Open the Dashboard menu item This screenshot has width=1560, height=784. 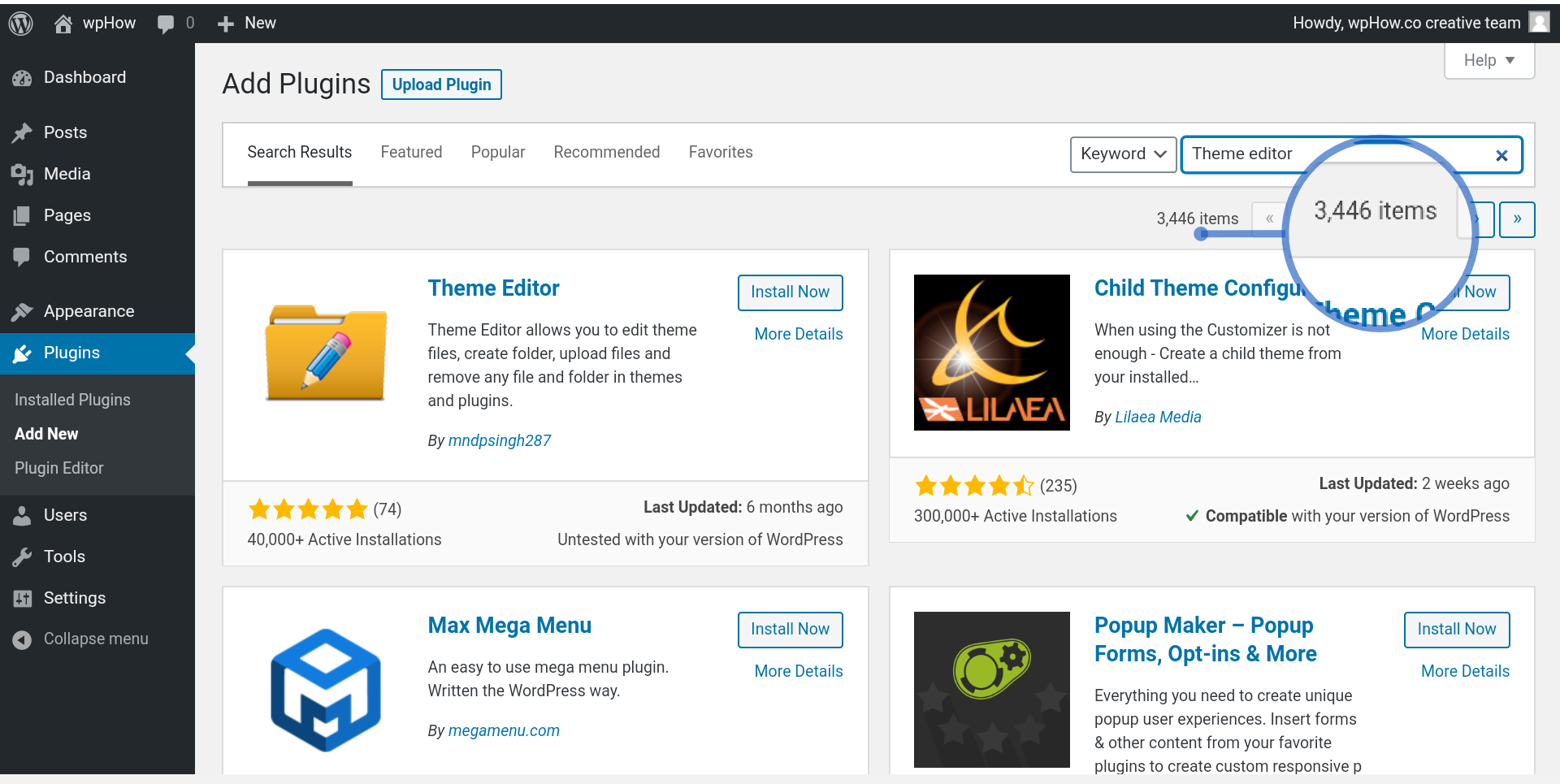pyautogui.click(x=97, y=78)
